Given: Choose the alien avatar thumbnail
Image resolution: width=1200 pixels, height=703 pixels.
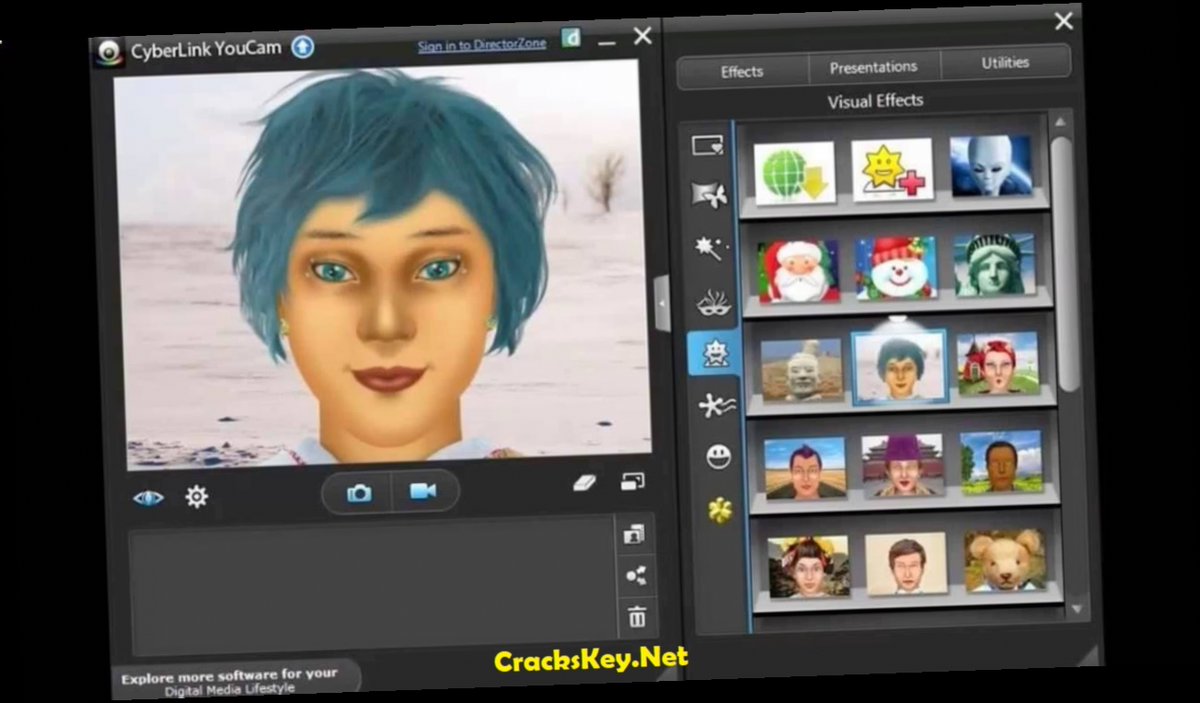Looking at the screenshot, I should (x=990, y=165).
